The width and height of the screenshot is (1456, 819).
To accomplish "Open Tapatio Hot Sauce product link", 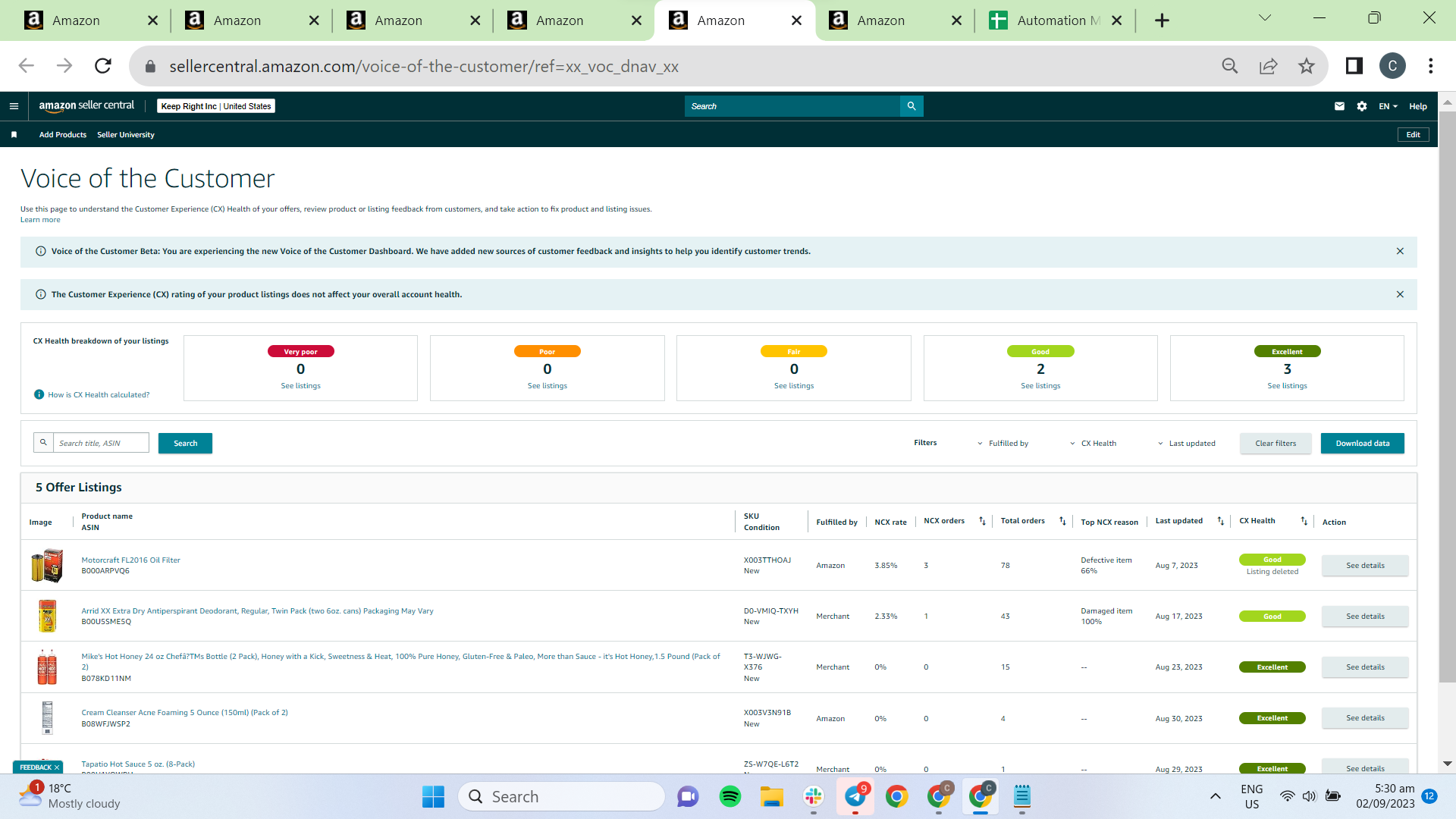I will 138,764.
